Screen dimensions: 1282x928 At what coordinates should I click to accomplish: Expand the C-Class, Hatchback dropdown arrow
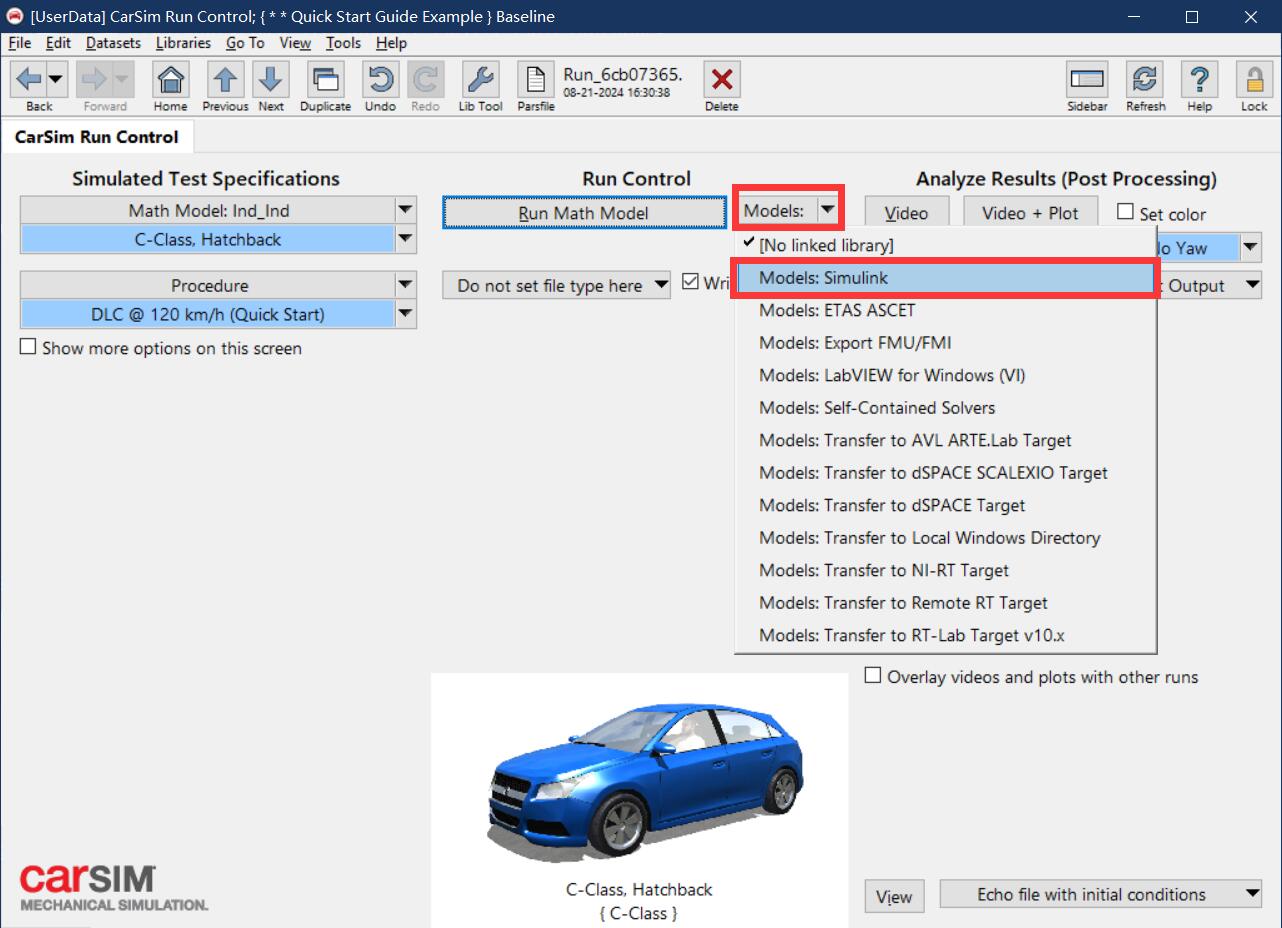point(405,239)
